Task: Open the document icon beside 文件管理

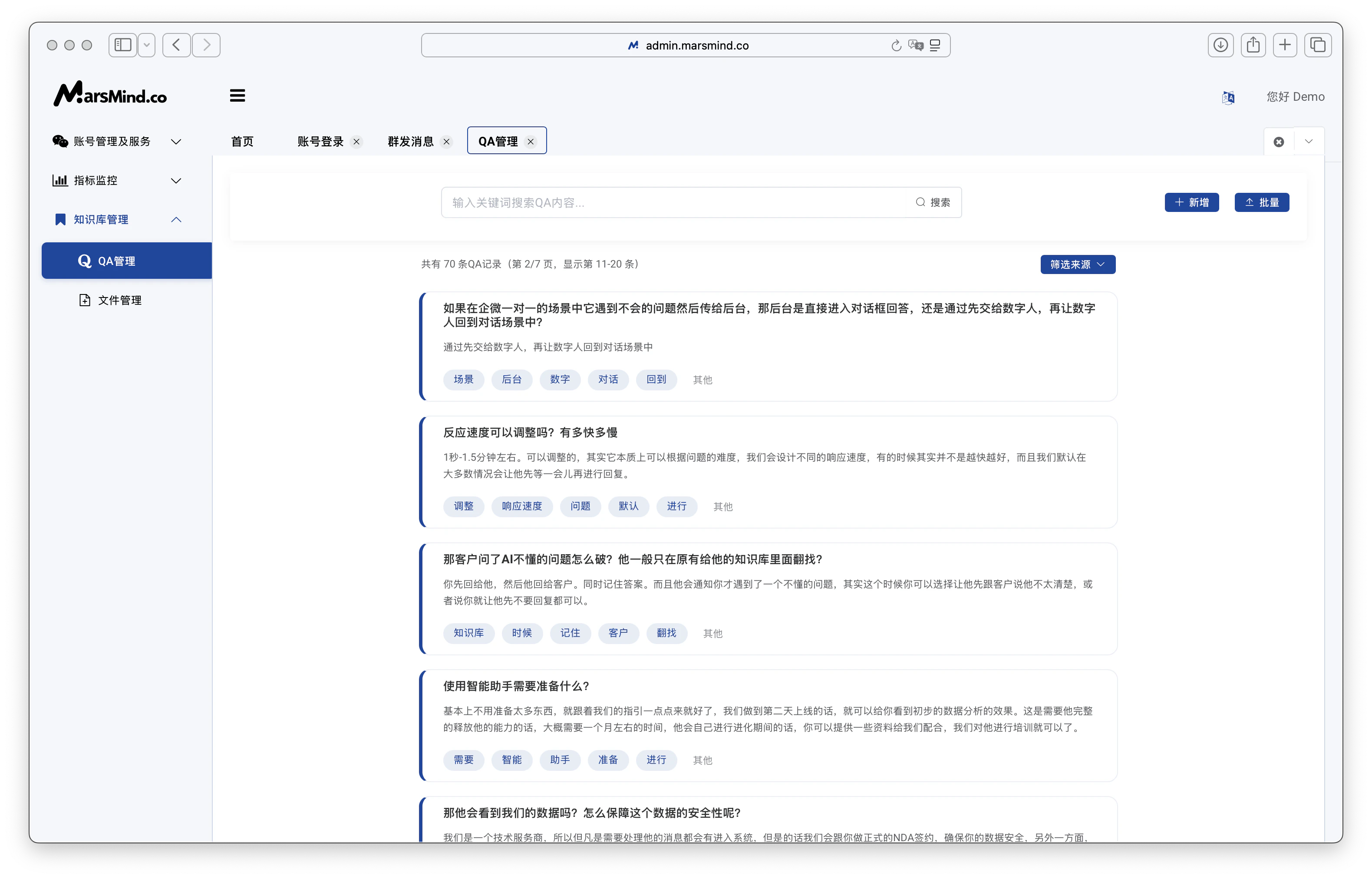Action: point(84,300)
